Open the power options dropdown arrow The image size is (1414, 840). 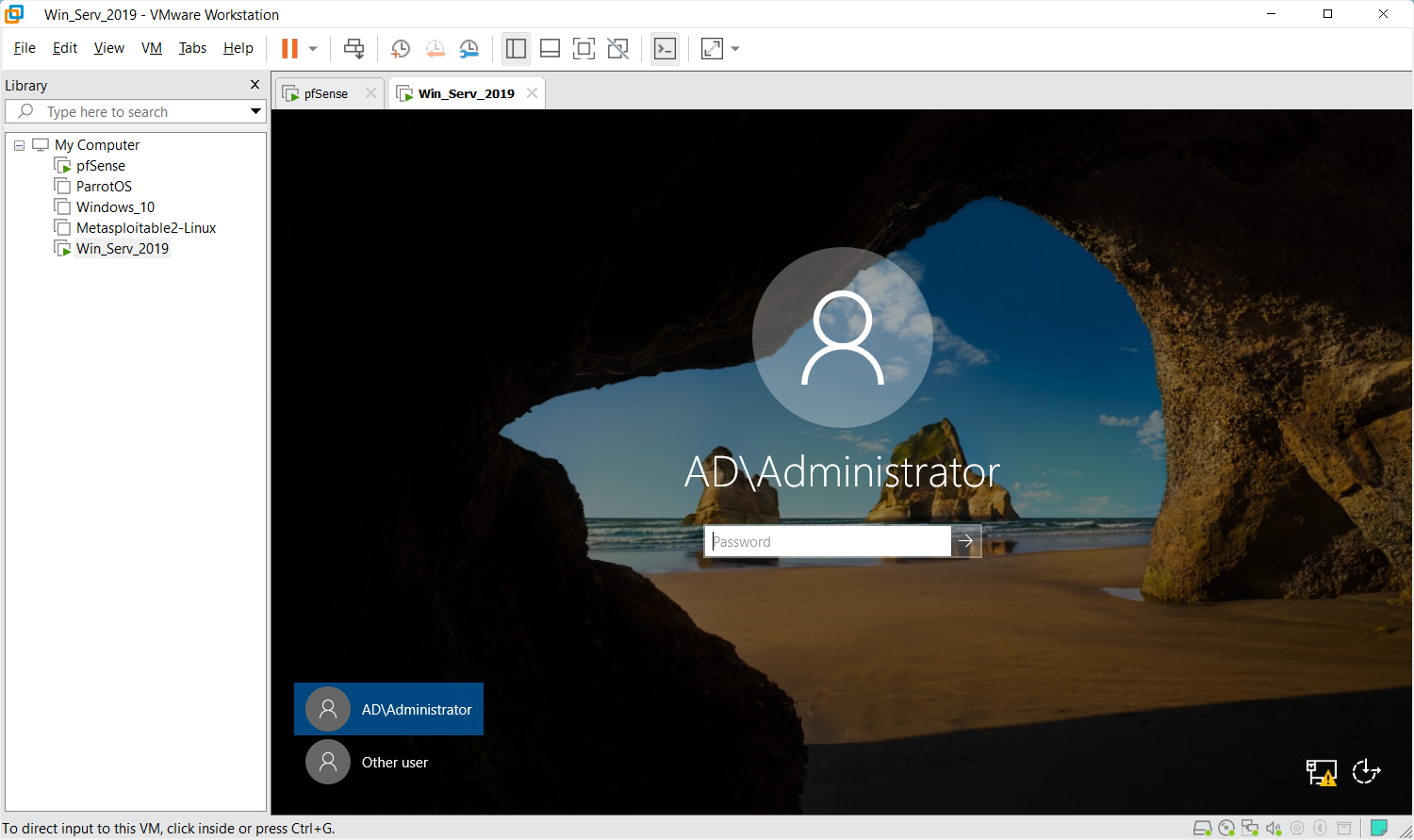click(313, 48)
